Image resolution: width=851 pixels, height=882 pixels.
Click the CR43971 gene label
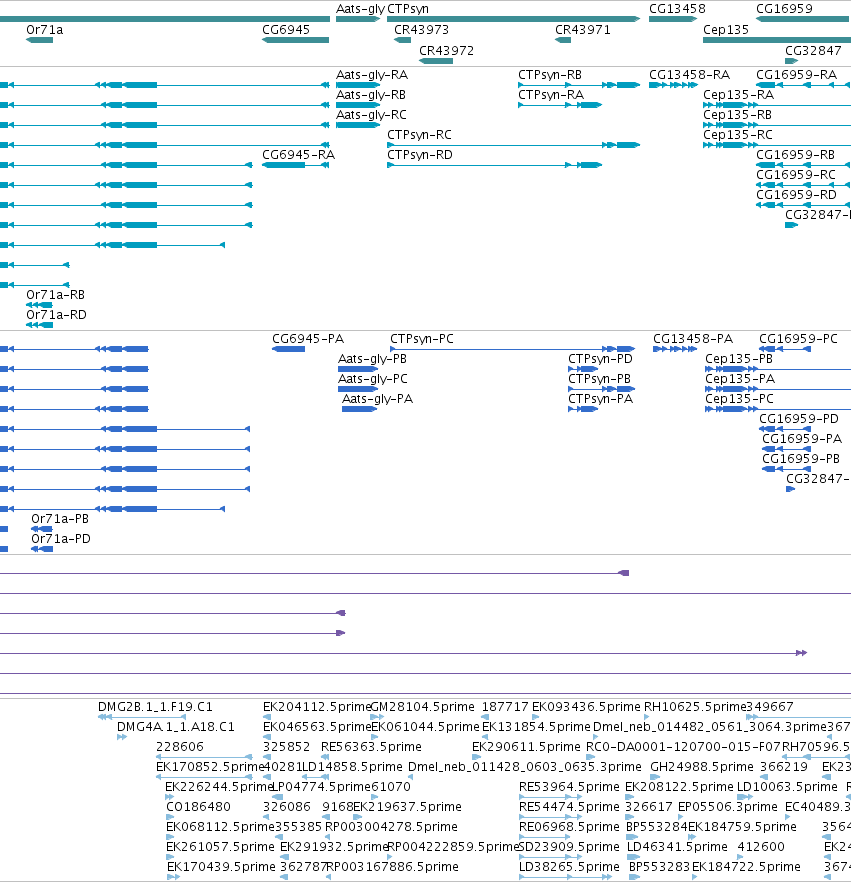pyautogui.click(x=583, y=30)
